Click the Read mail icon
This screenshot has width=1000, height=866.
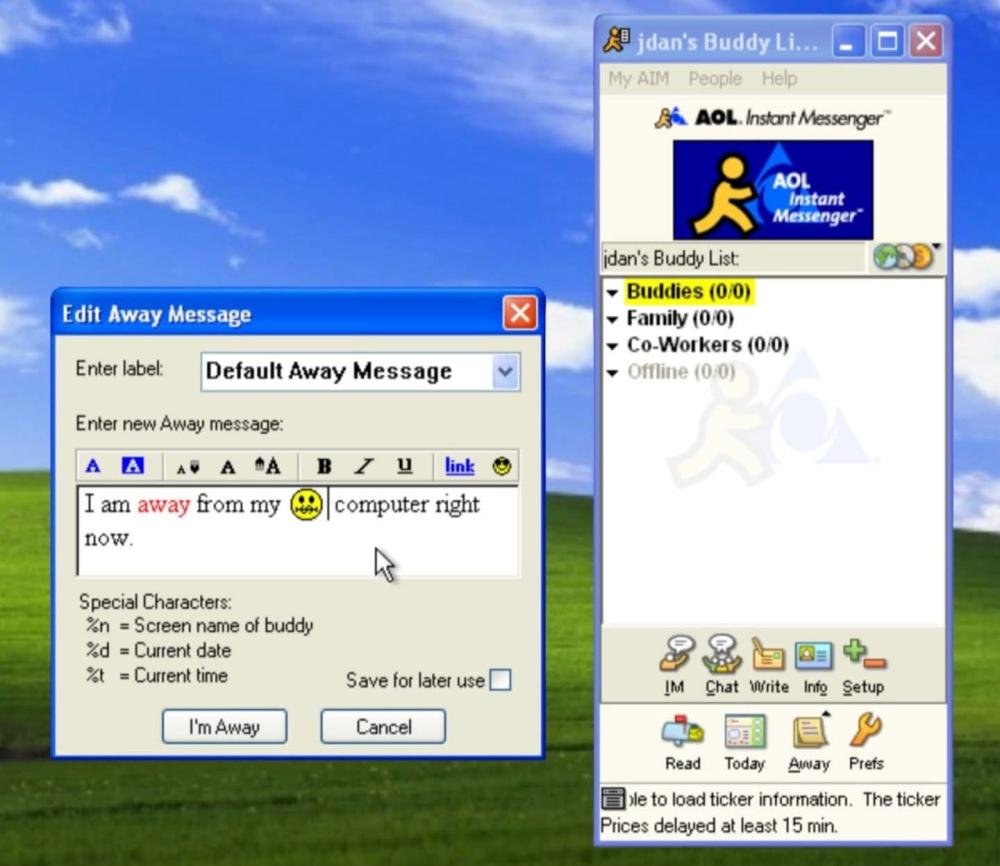pos(682,733)
